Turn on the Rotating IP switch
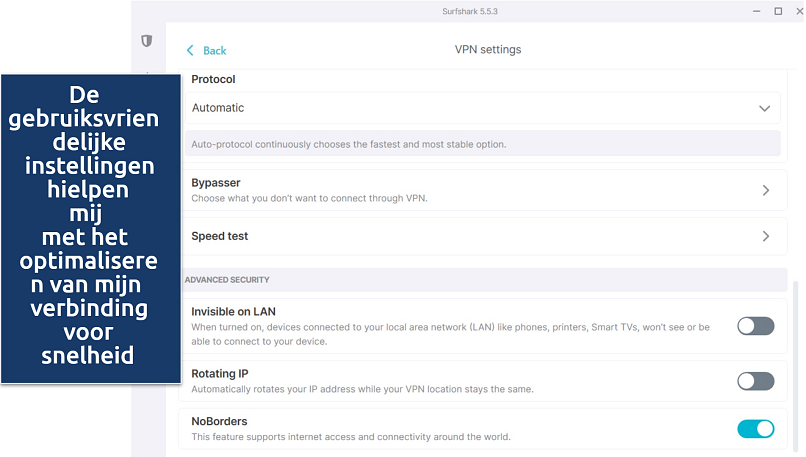Image resolution: width=806 pixels, height=457 pixels. pyautogui.click(x=755, y=381)
